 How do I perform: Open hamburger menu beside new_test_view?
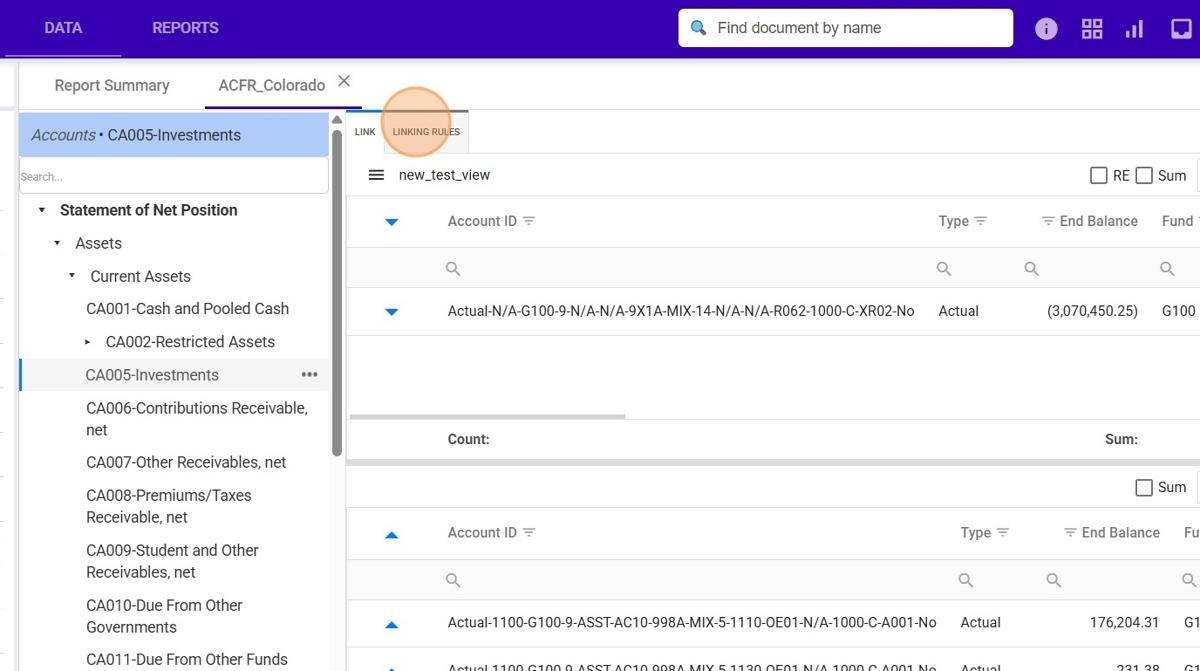click(x=376, y=175)
